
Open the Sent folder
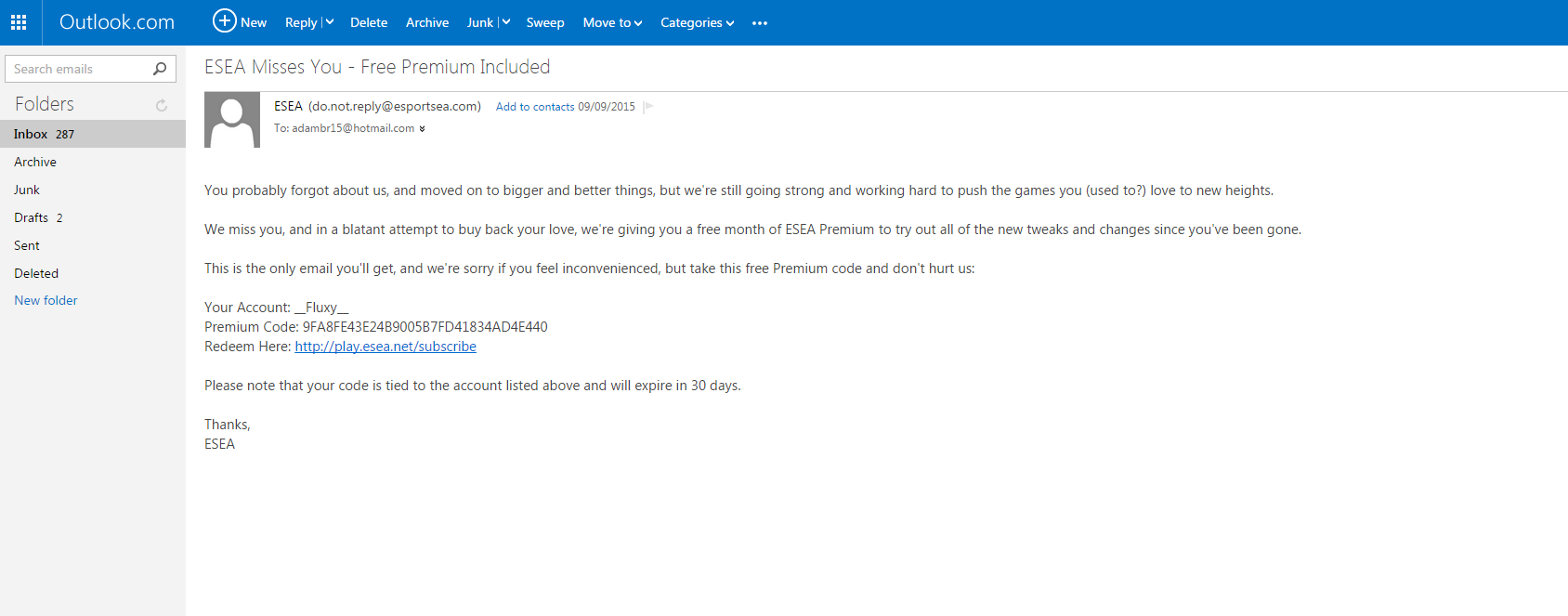click(x=93, y=245)
